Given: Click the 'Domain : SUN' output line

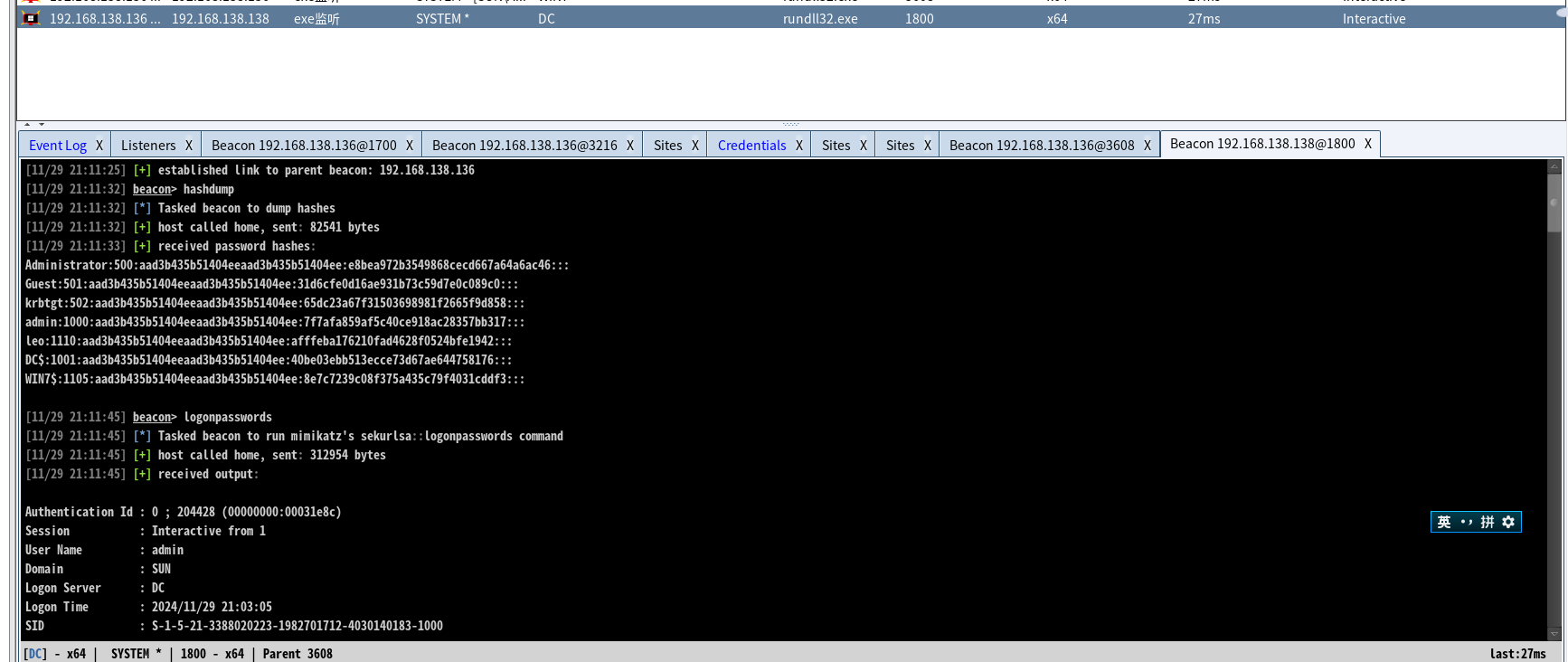Looking at the screenshot, I should (98, 569).
